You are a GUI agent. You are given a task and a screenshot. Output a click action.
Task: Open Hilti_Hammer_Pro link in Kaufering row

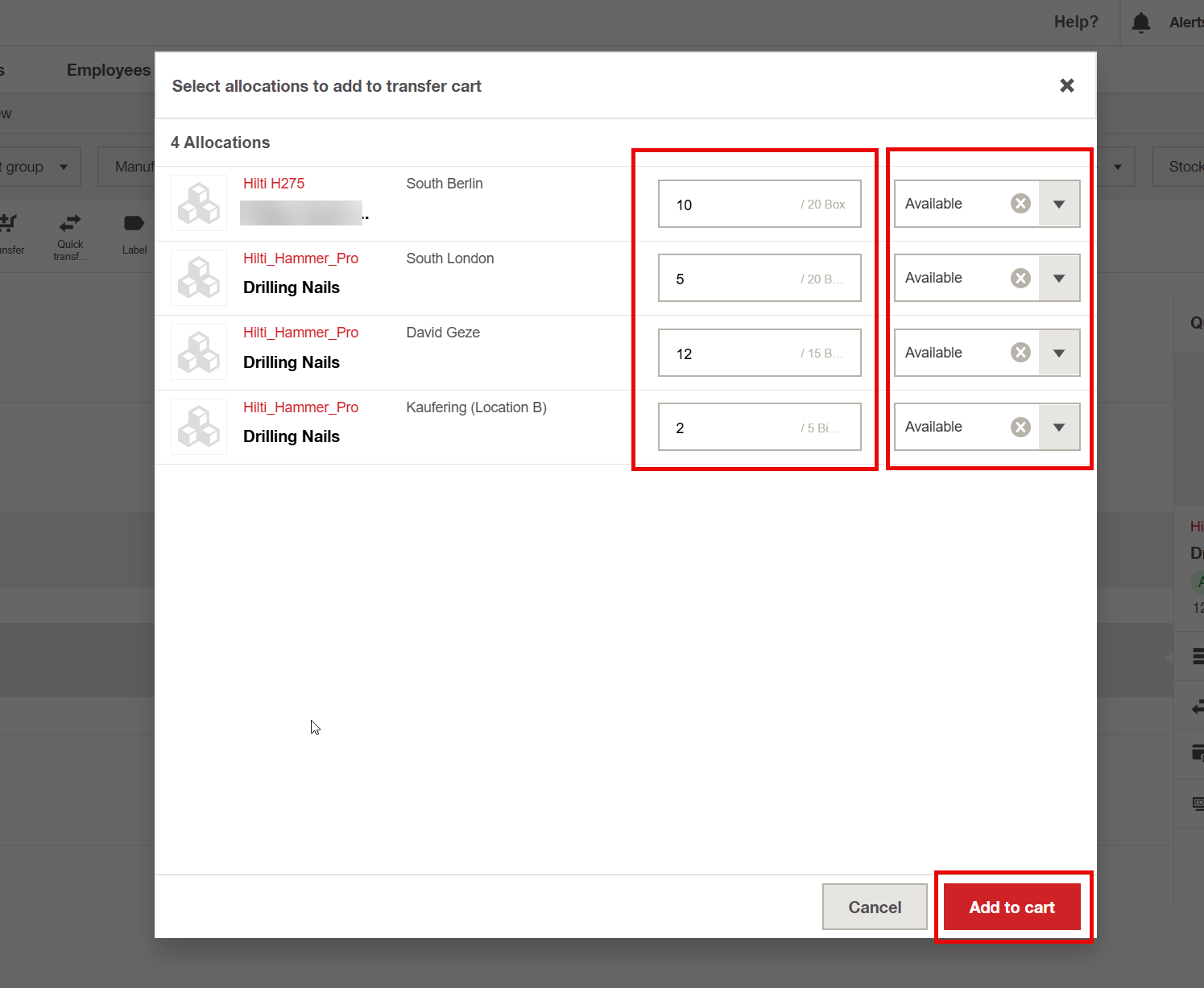[x=300, y=407]
